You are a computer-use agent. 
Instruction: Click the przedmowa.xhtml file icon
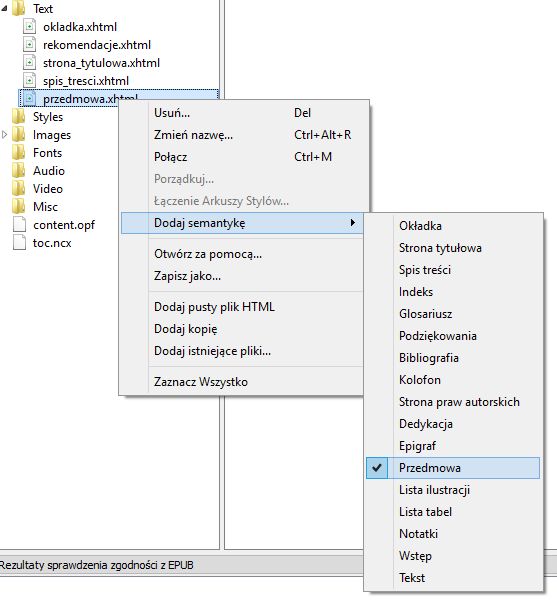29,99
